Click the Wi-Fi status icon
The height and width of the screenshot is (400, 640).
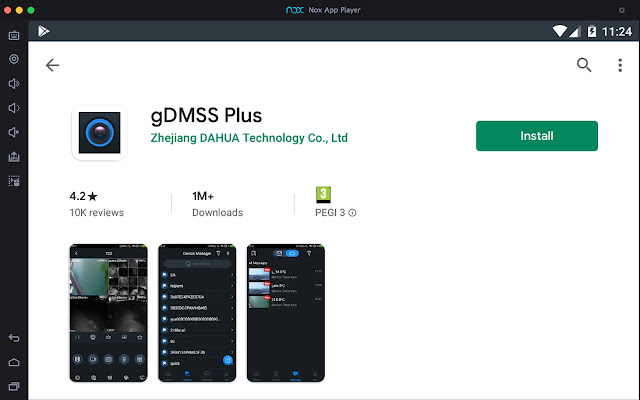point(560,31)
